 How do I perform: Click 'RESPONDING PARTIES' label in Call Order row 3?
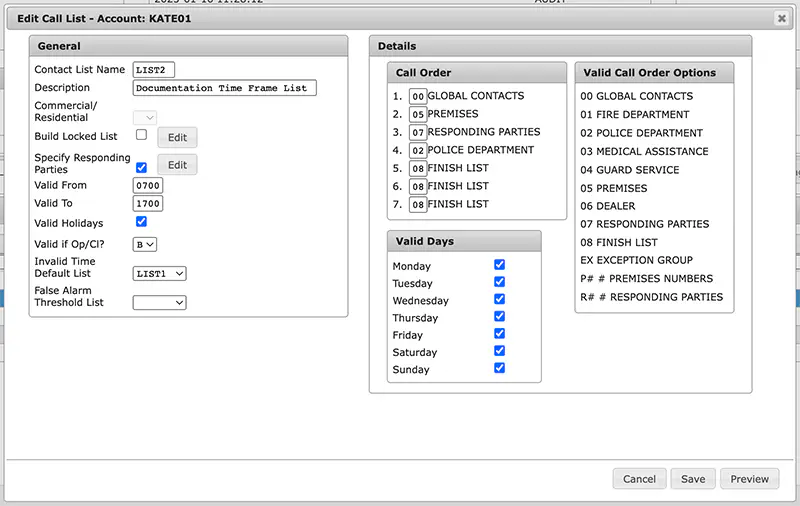pyautogui.click(x=484, y=132)
